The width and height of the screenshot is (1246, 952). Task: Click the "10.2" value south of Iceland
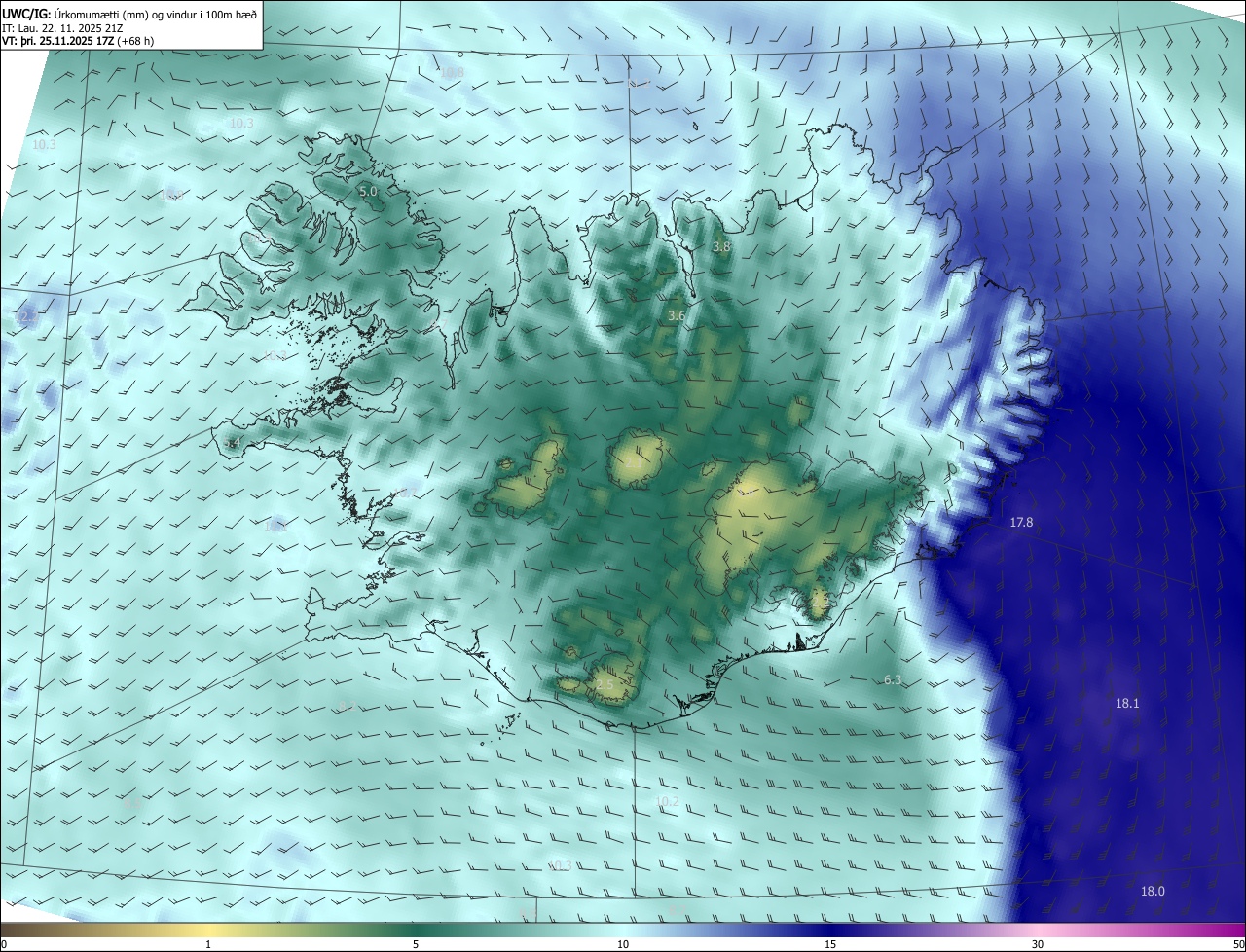coord(667,802)
